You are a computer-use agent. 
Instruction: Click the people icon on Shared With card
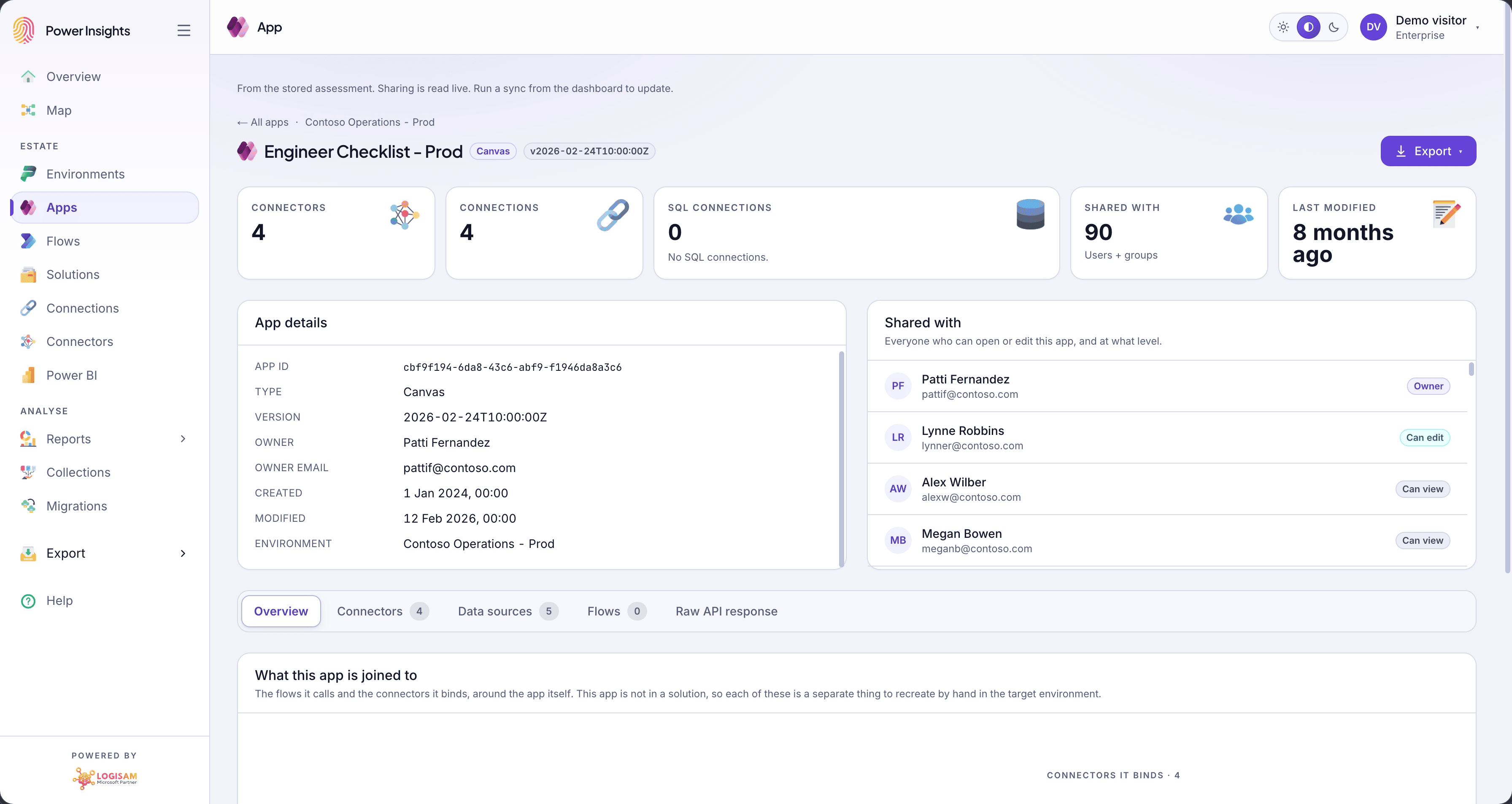[x=1239, y=214]
